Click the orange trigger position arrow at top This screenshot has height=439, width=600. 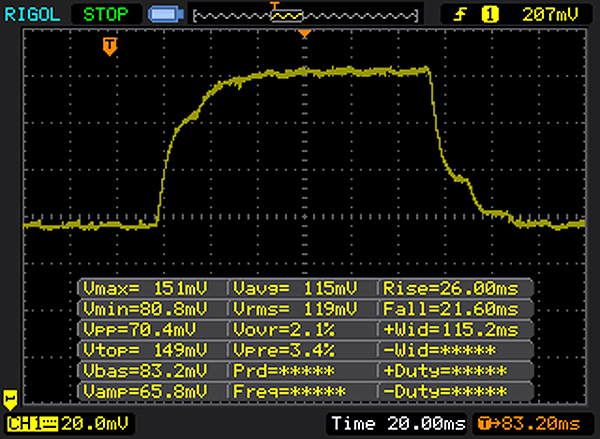(305, 35)
